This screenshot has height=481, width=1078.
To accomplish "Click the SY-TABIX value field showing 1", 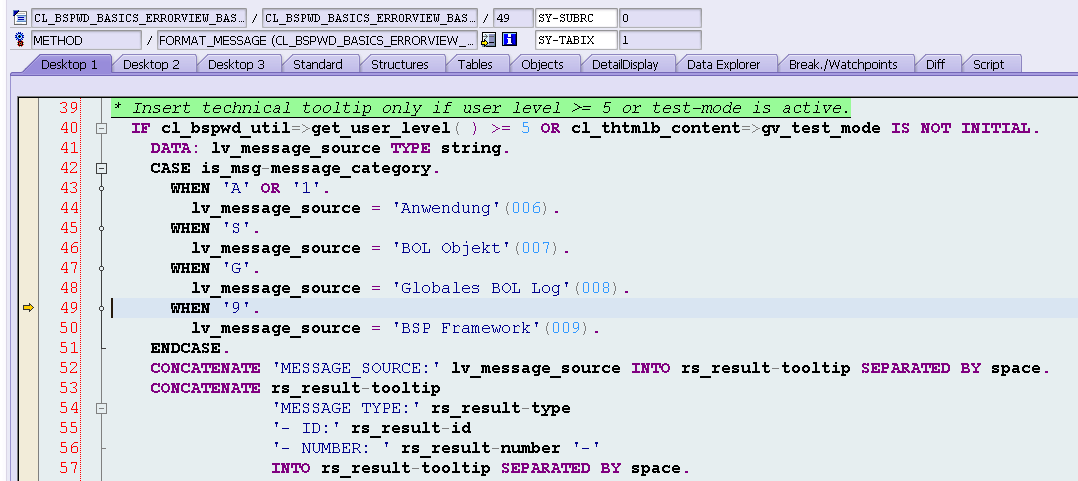I will [660, 40].
